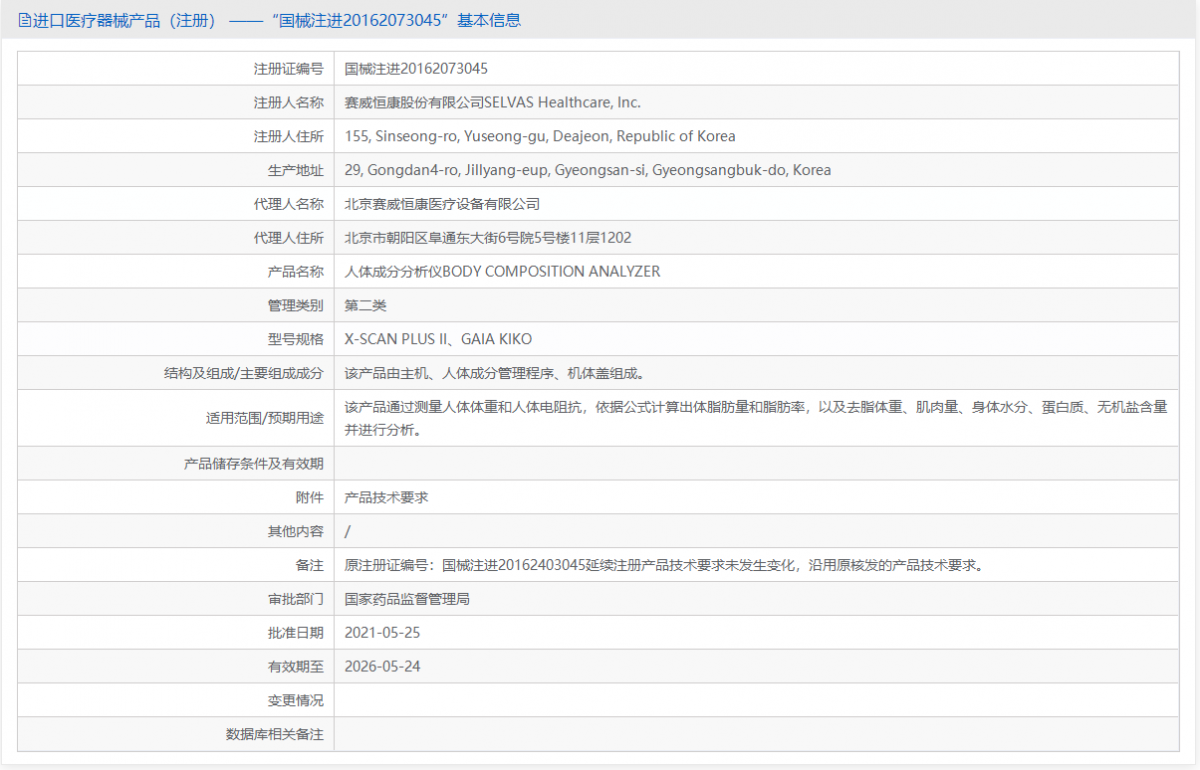The image size is (1200, 770).
Task: Select the 管理类别 value "第二类"
Action: pos(365,305)
